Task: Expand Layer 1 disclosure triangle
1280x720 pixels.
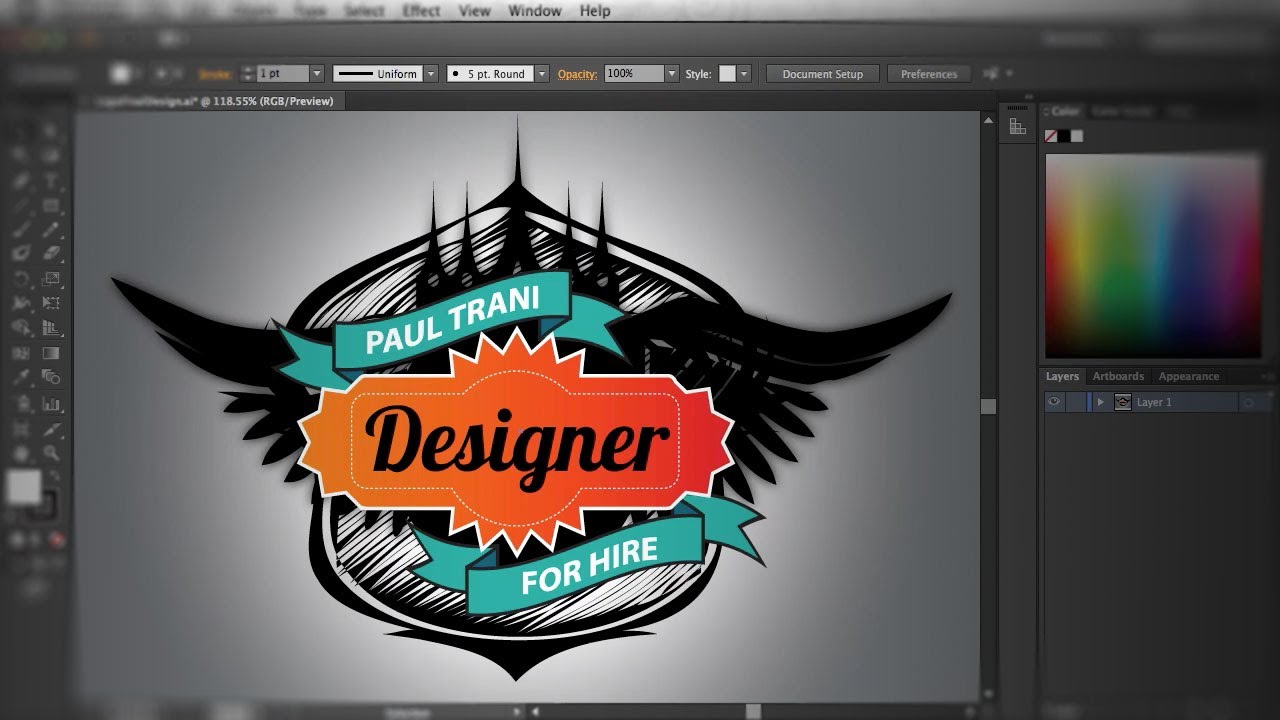Action: tap(1100, 402)
